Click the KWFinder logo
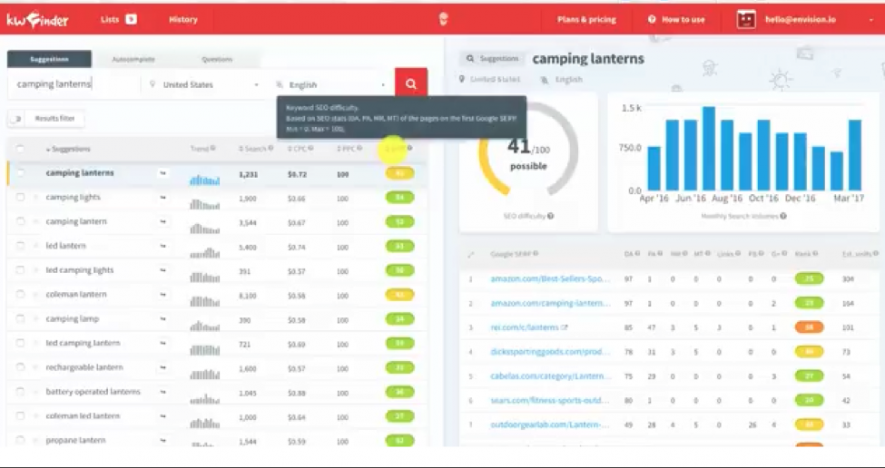 (x=37, y=20)
